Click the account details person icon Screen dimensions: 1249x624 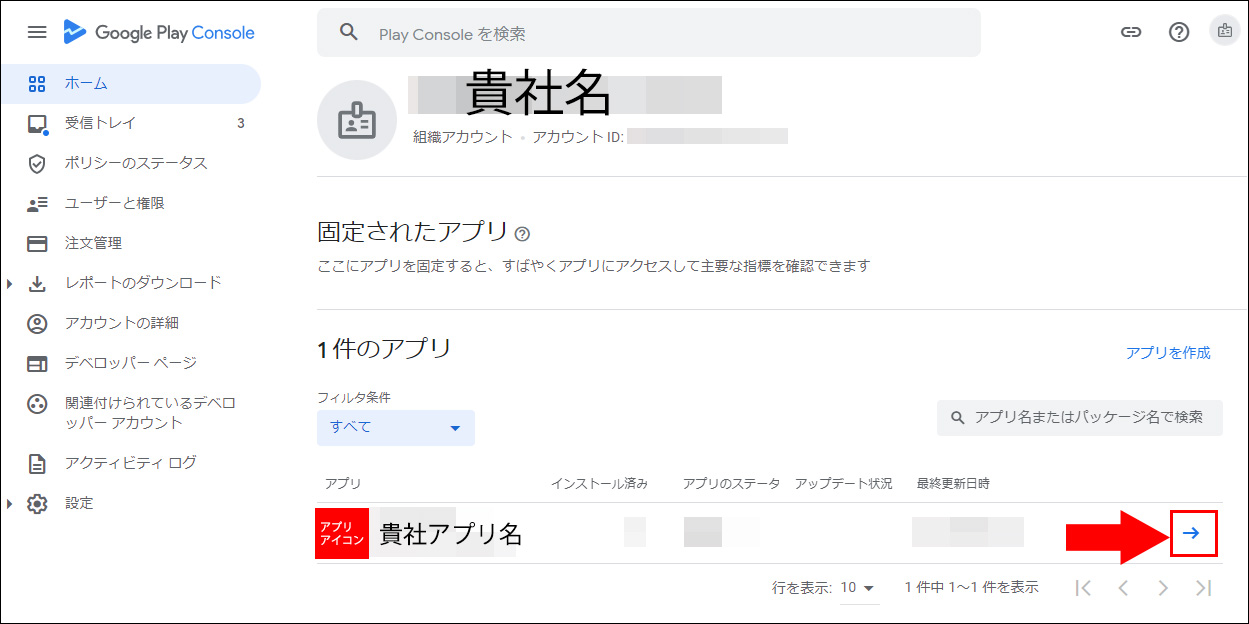(37, 324)
